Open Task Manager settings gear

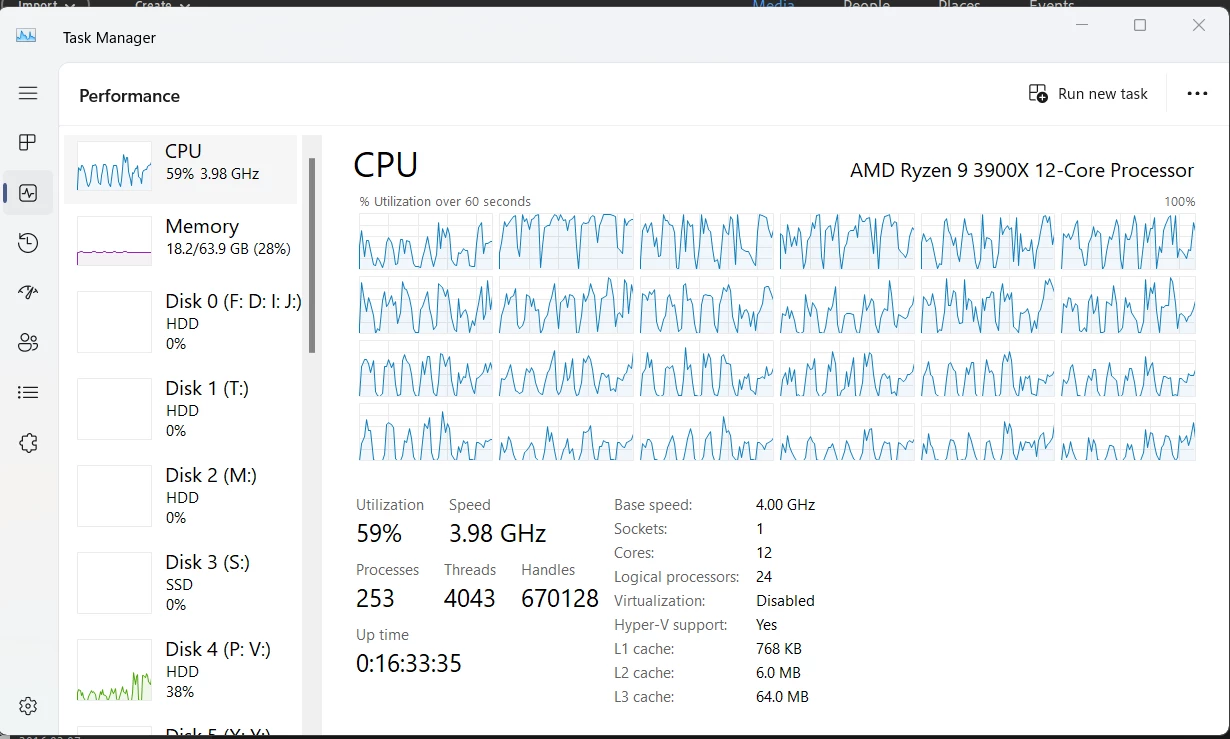28,706
